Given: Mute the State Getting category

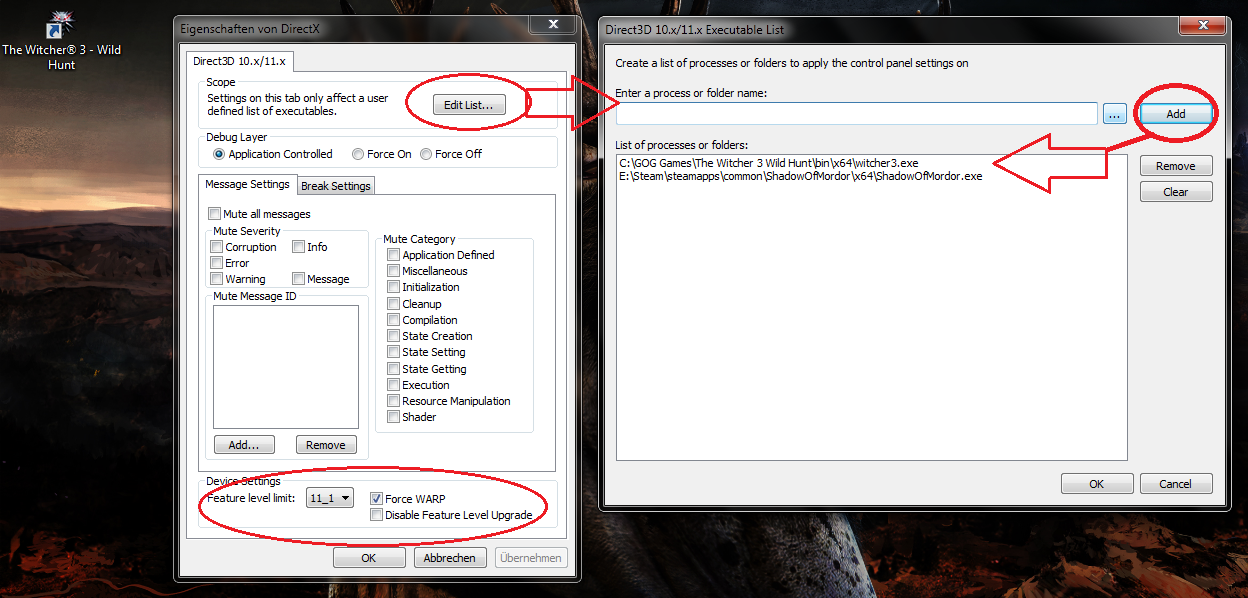Looking at the screenshot, I should point(393,369).
